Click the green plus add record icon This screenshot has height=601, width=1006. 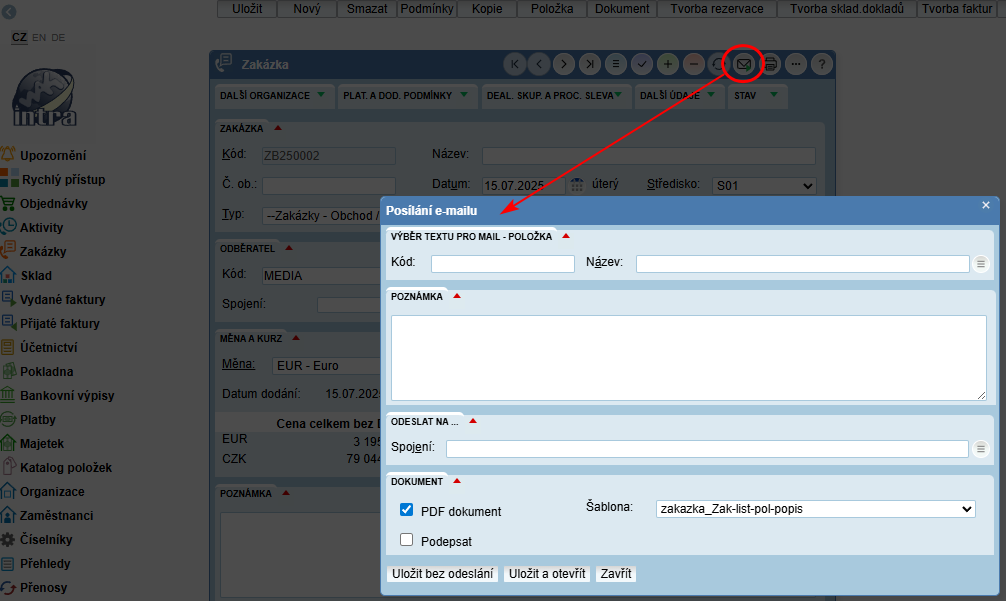[x=668, y=64]
